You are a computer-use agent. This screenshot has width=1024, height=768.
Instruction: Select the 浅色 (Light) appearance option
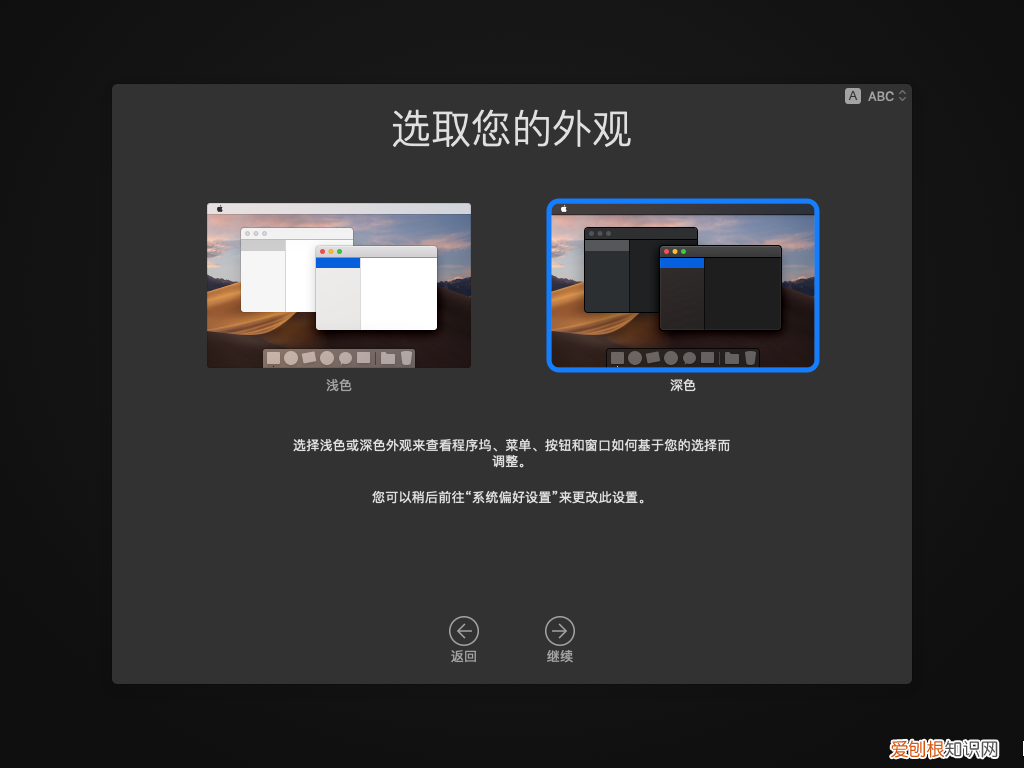click(338, 285)
